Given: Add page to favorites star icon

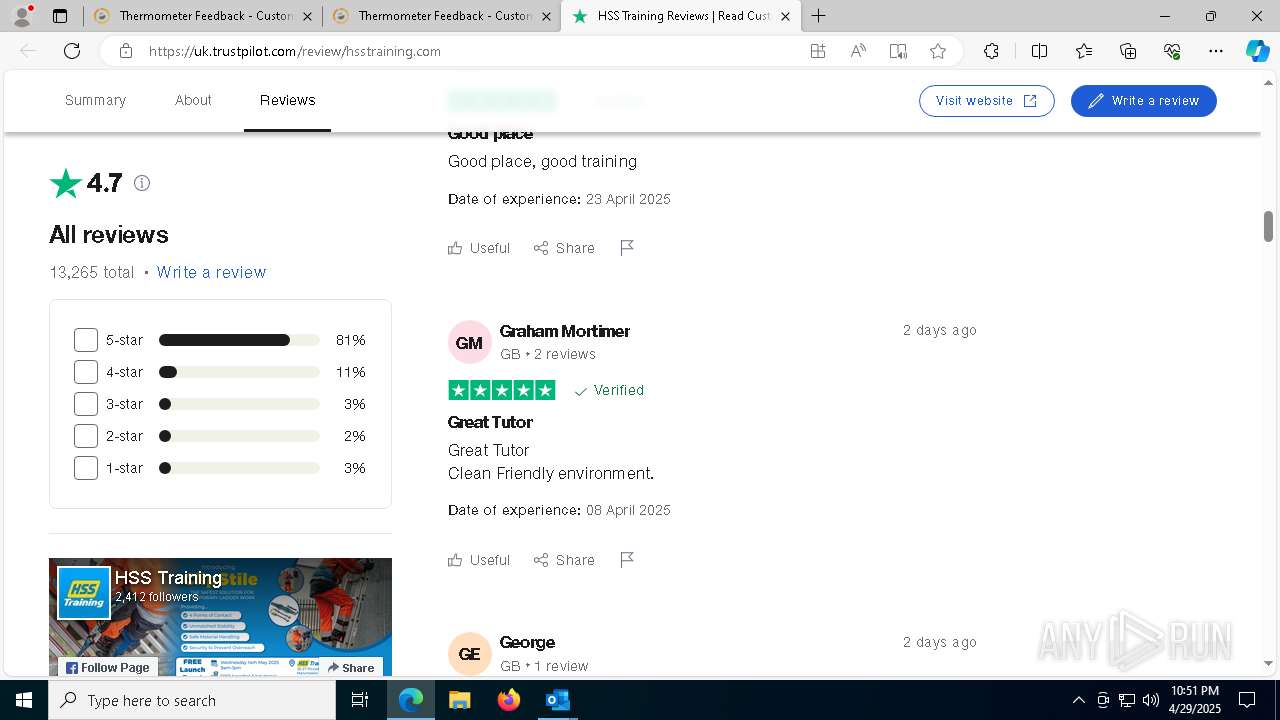Looking at the screenshot, I should [938, 51].
